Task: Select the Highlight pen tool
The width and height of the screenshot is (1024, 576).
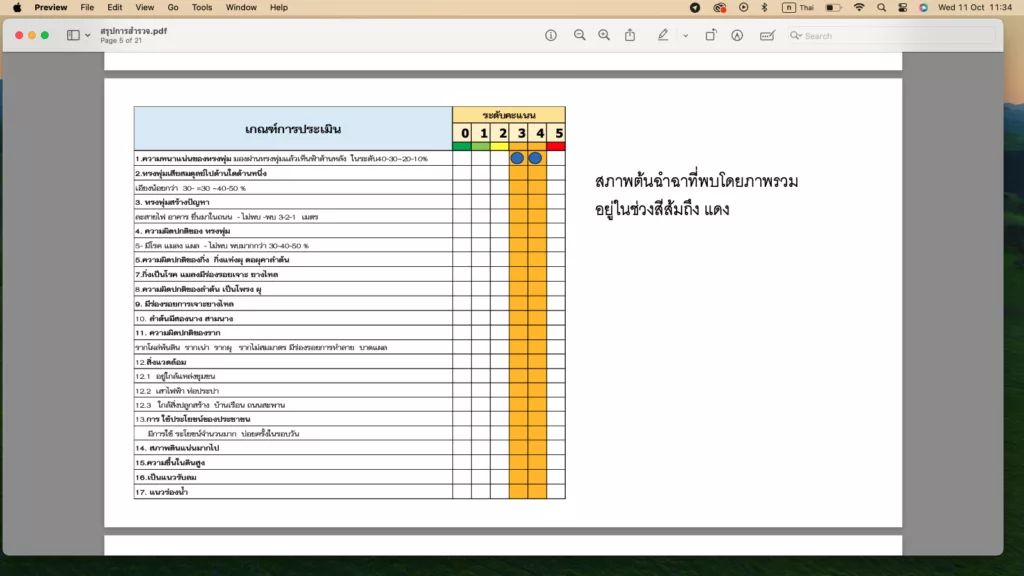Action: tap(663, 35)
